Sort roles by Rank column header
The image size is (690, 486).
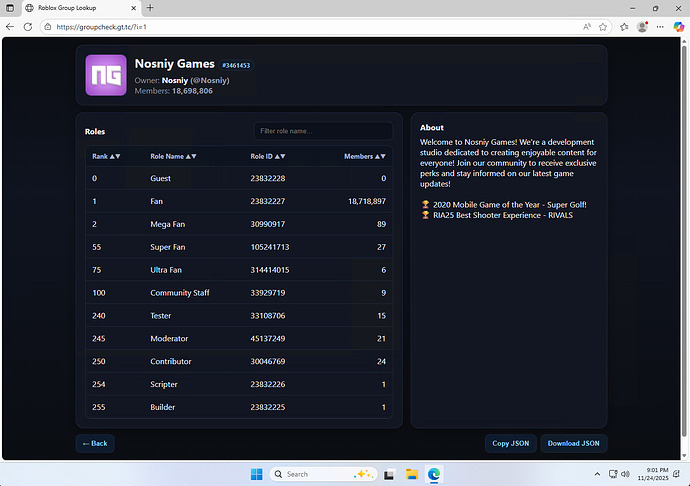tap(106, 156)
